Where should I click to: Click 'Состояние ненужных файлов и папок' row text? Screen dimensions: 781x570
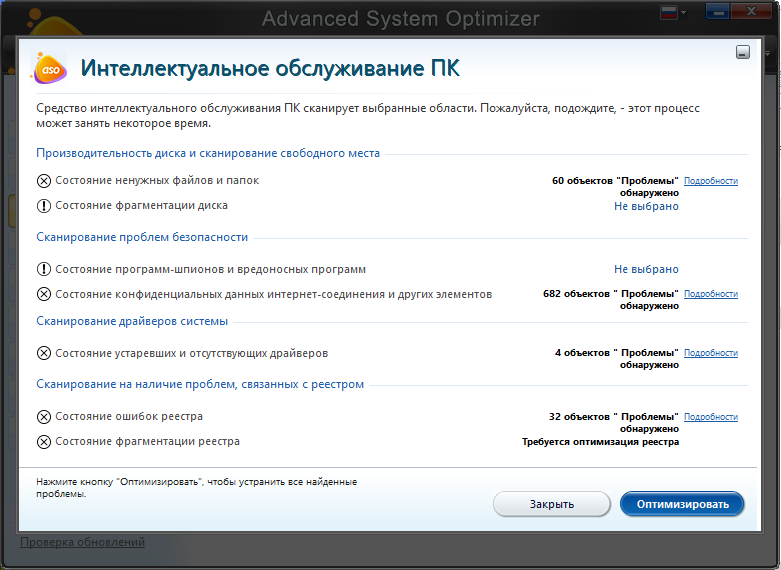click(157, 180)
